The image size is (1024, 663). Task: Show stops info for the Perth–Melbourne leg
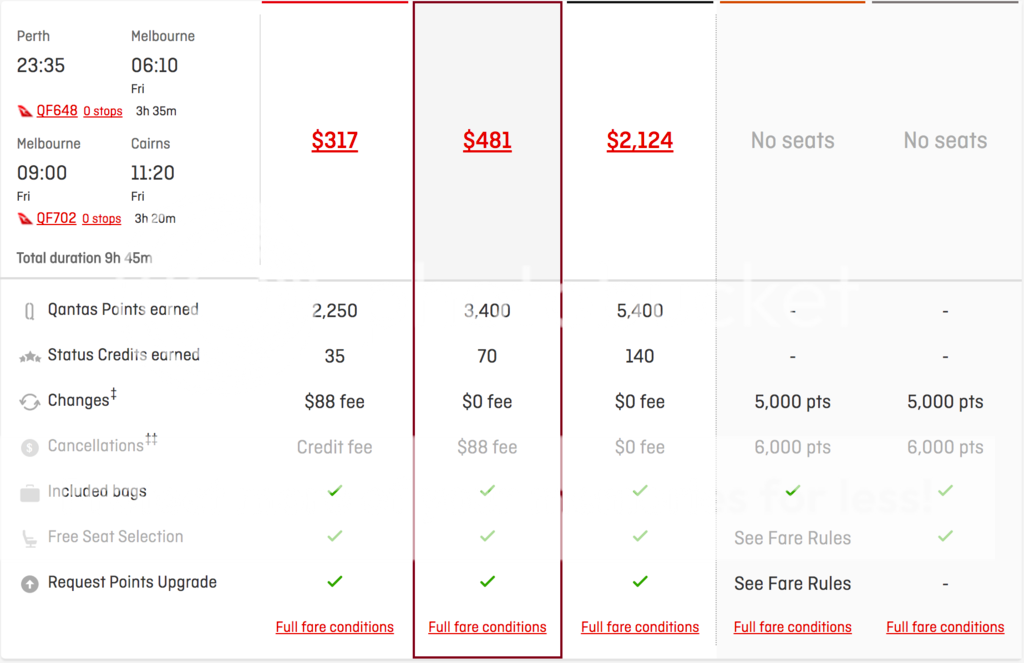pos(102,111)
